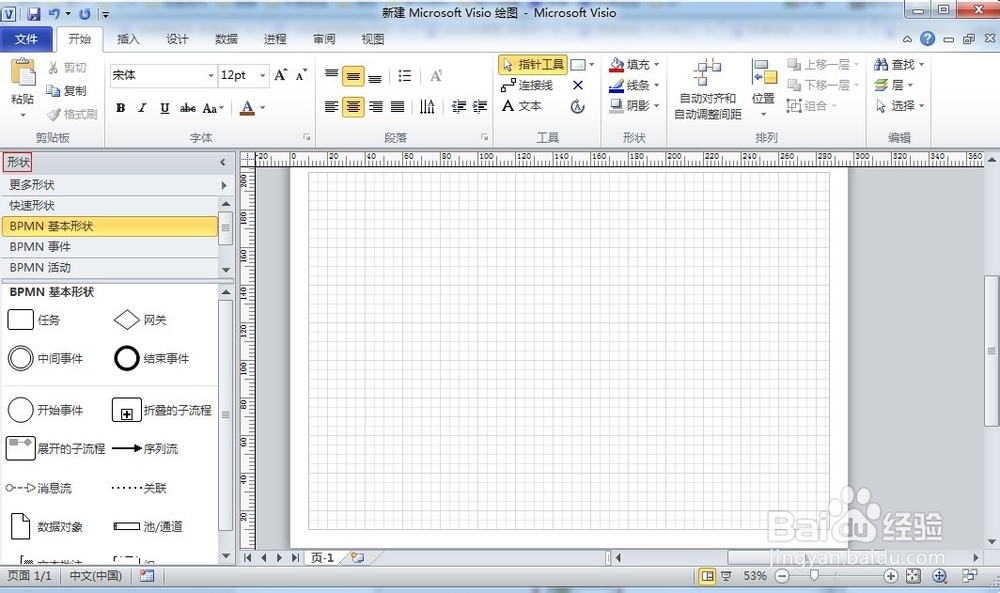Image resolution: width=1000 pixels, height=593 pixels.
Task: Switch to the View (视图) tab
Action: pos(373,39)
